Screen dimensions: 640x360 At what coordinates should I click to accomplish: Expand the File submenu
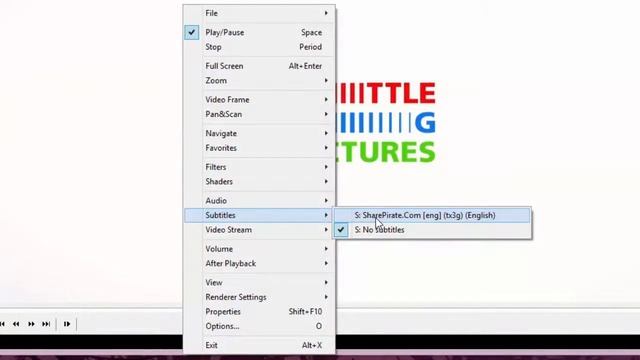259,13
